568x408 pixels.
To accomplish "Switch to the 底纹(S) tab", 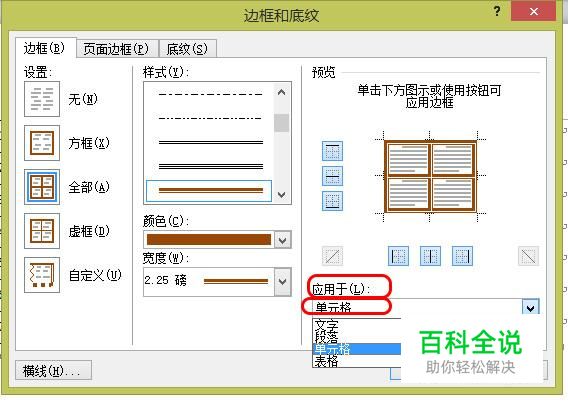I will pos(188,49).
